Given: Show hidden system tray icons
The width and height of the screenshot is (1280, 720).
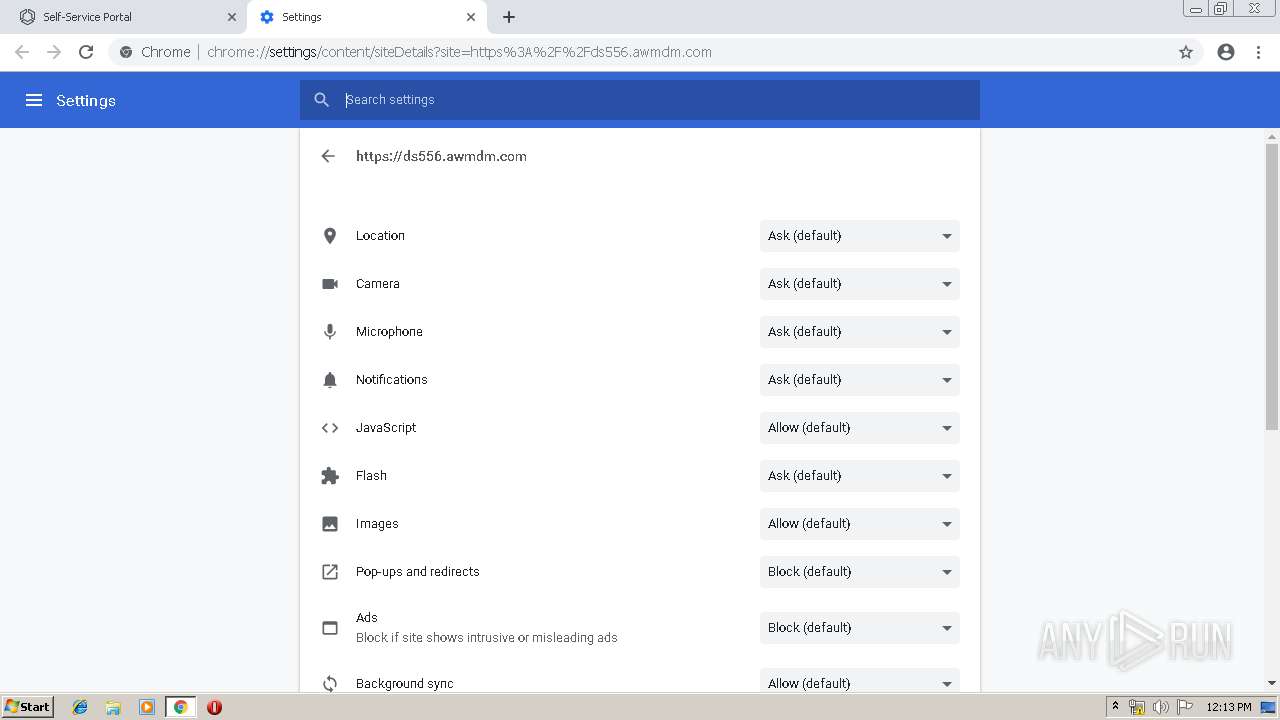Looking at the screenshot, I should pyautogui.click(x=1115, y=707).
